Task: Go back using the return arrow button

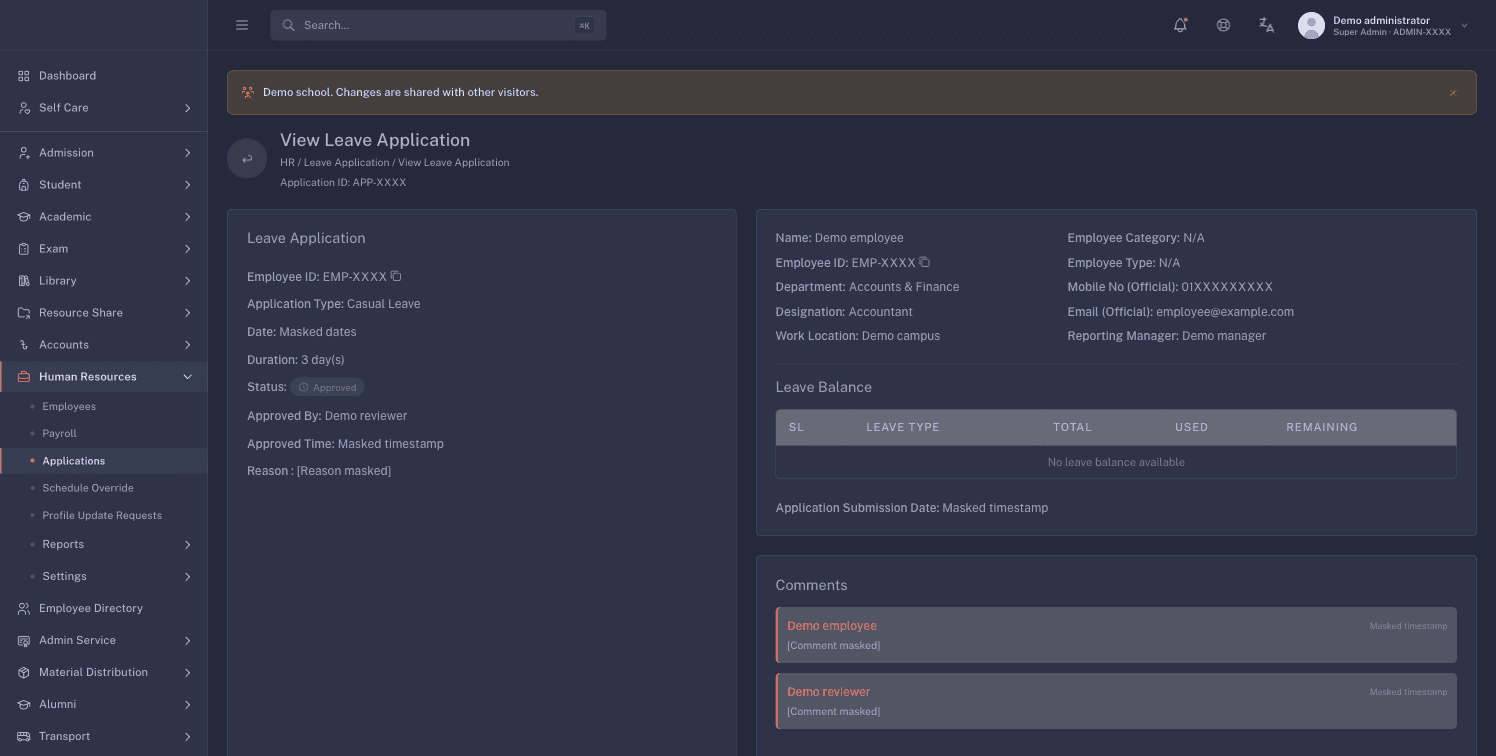Action: 247,159
